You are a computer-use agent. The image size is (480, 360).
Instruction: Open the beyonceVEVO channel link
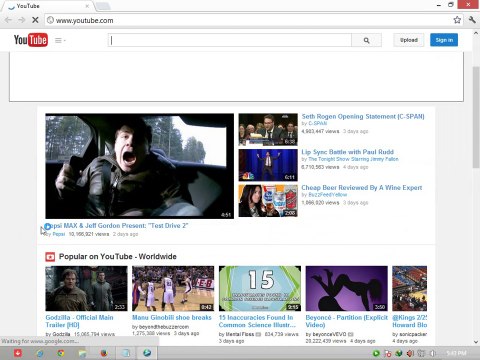(x=330, y=334)
